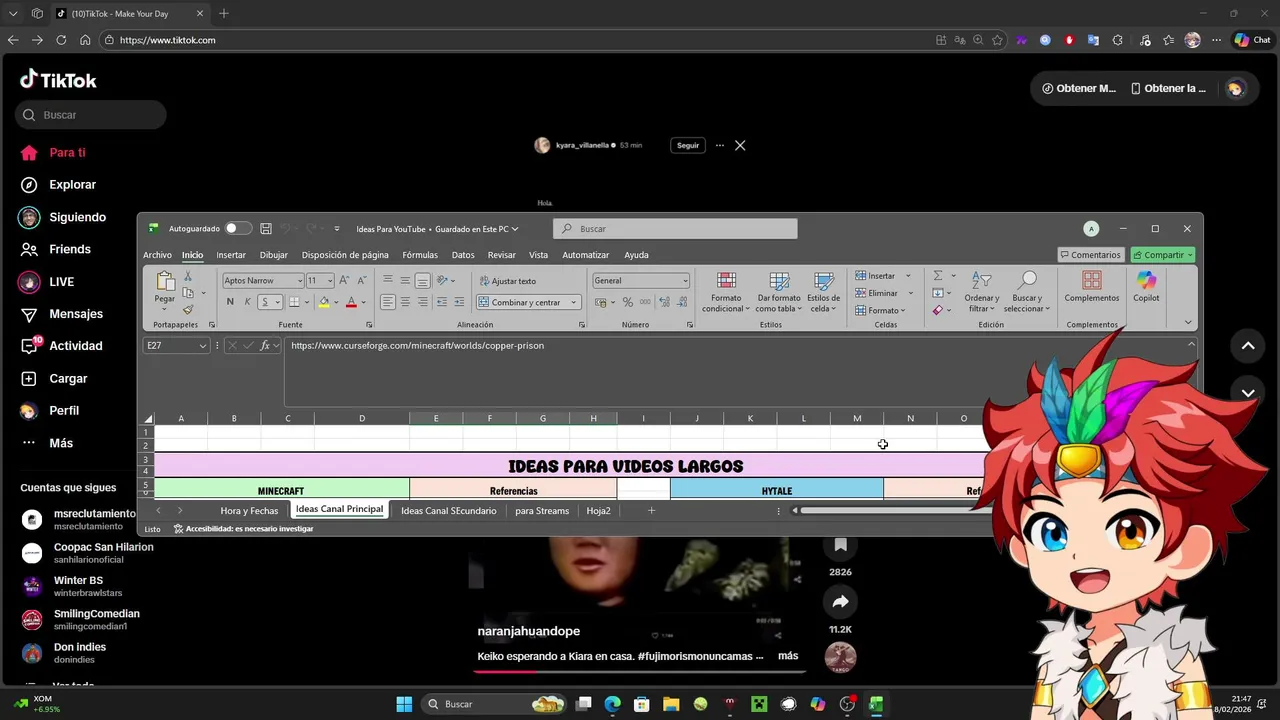
Task: Click the percent style icon
Action: tap(628, 302)
